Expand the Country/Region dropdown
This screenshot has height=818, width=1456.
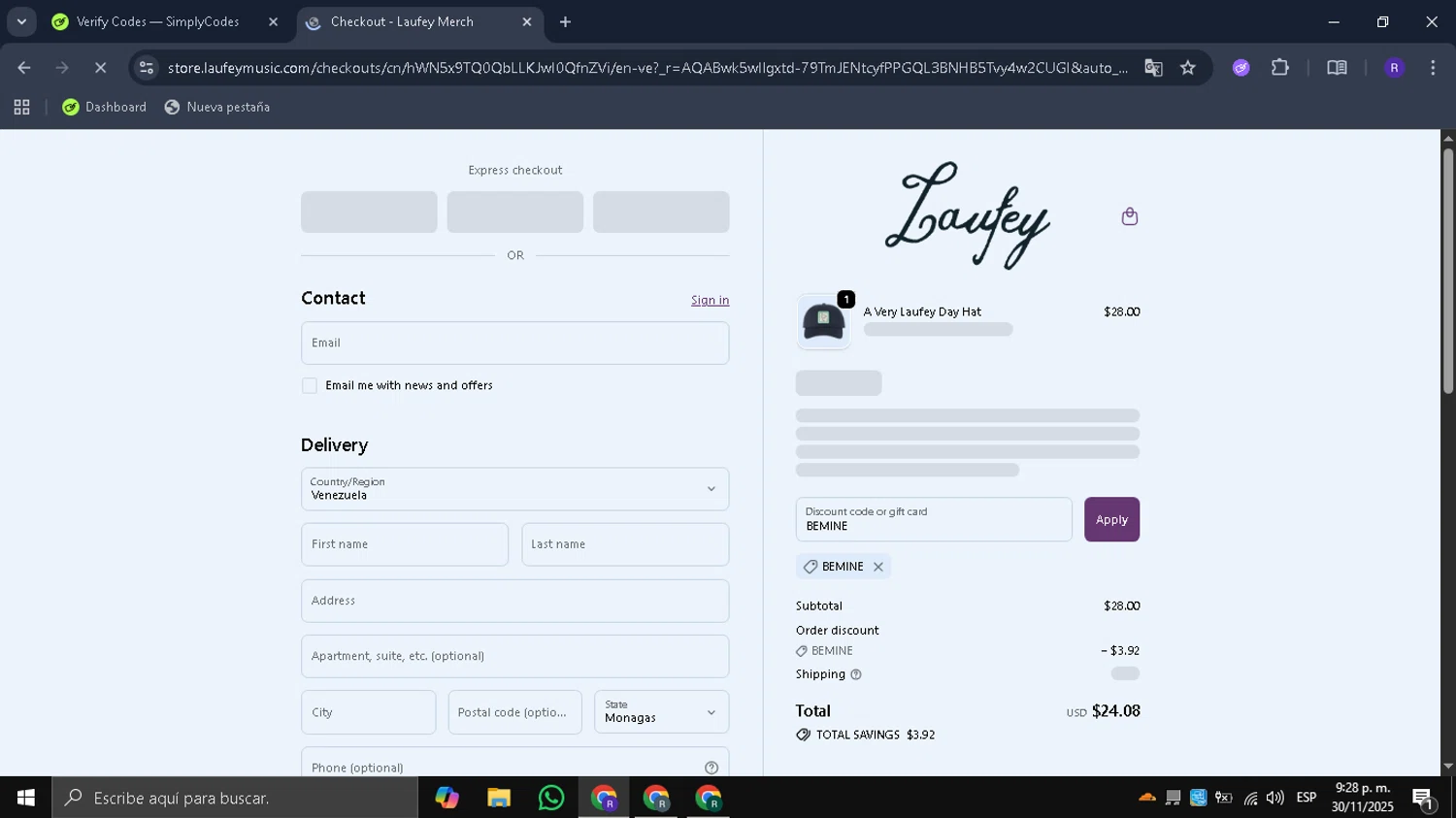514,489
